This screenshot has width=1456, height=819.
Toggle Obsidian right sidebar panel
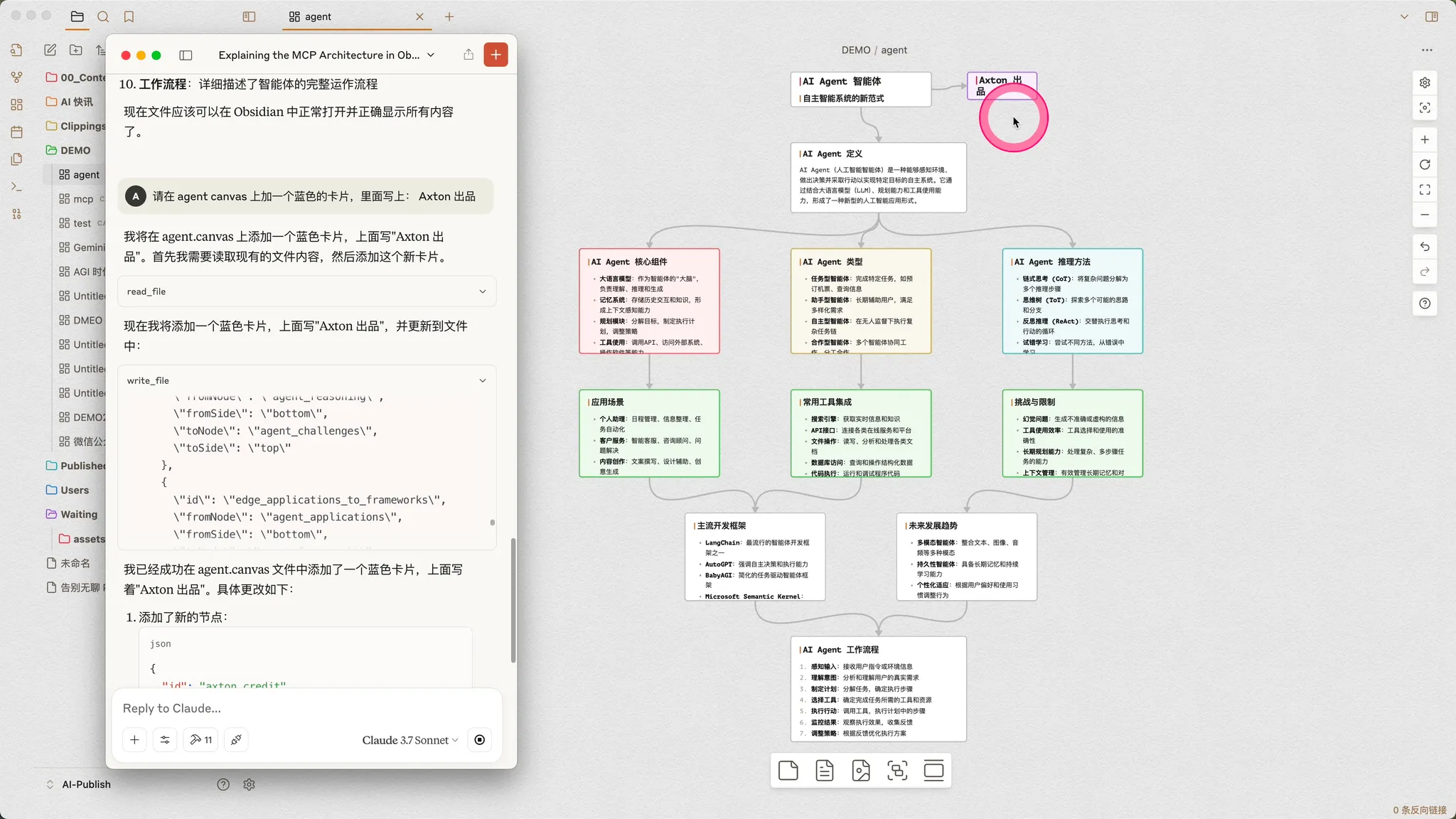coord(1432,16)
